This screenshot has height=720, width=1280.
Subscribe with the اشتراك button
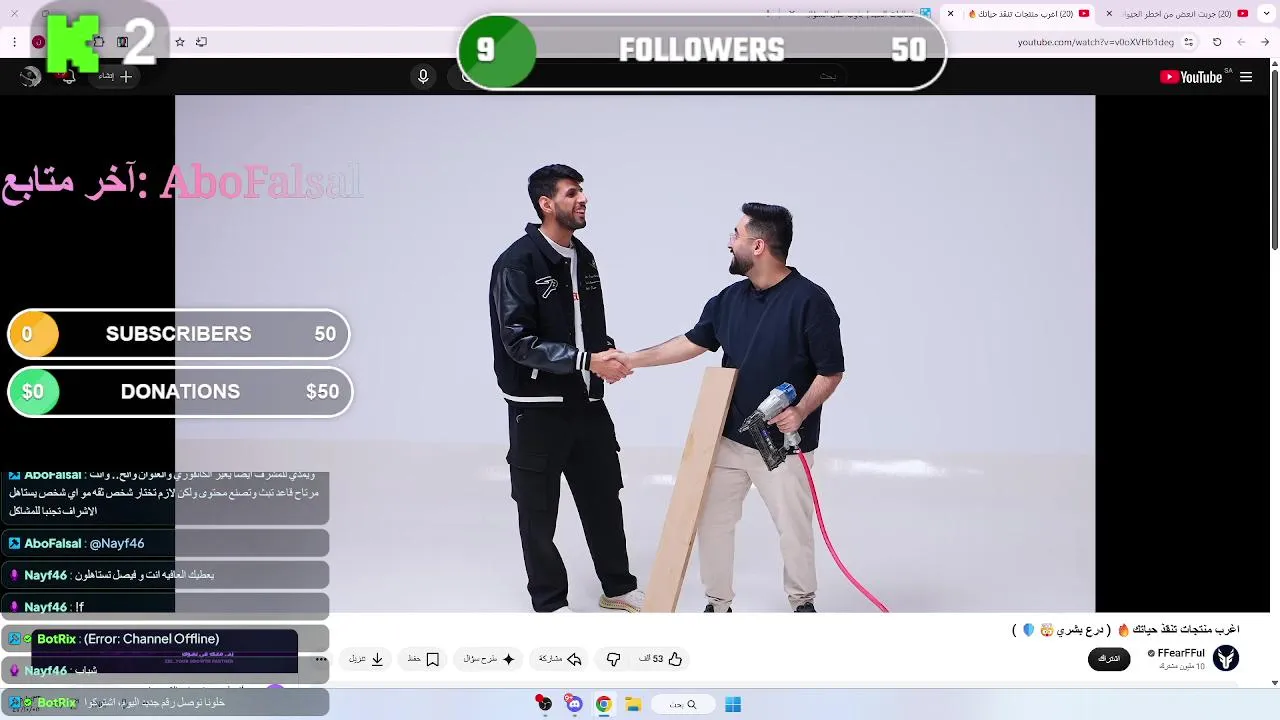[x=1109, y=658]
